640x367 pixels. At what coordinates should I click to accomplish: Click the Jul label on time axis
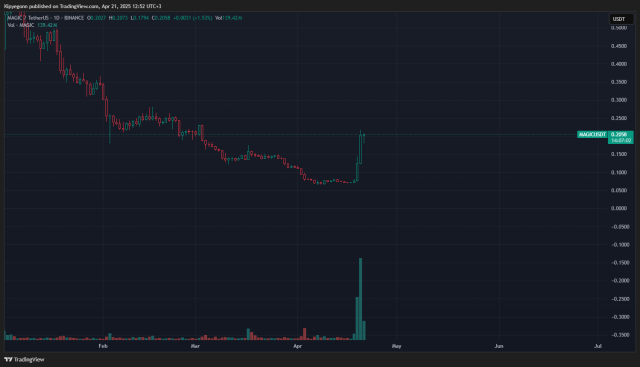(x=598, y=346)
